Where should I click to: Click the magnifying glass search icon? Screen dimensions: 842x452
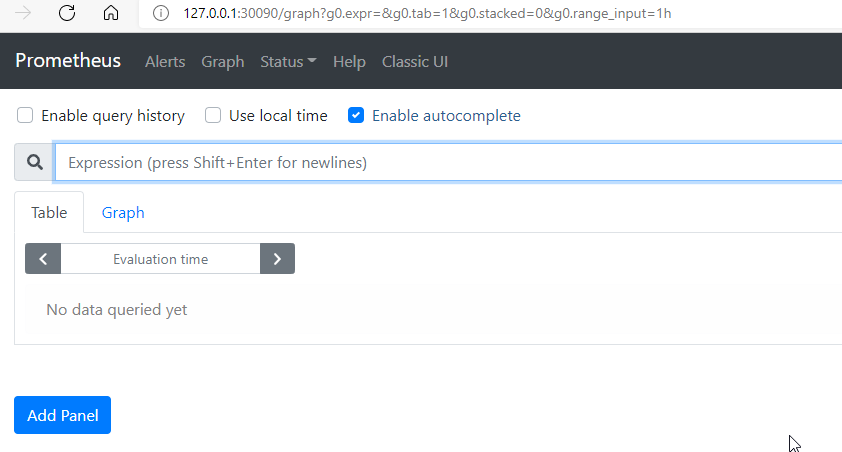(35, 162)
